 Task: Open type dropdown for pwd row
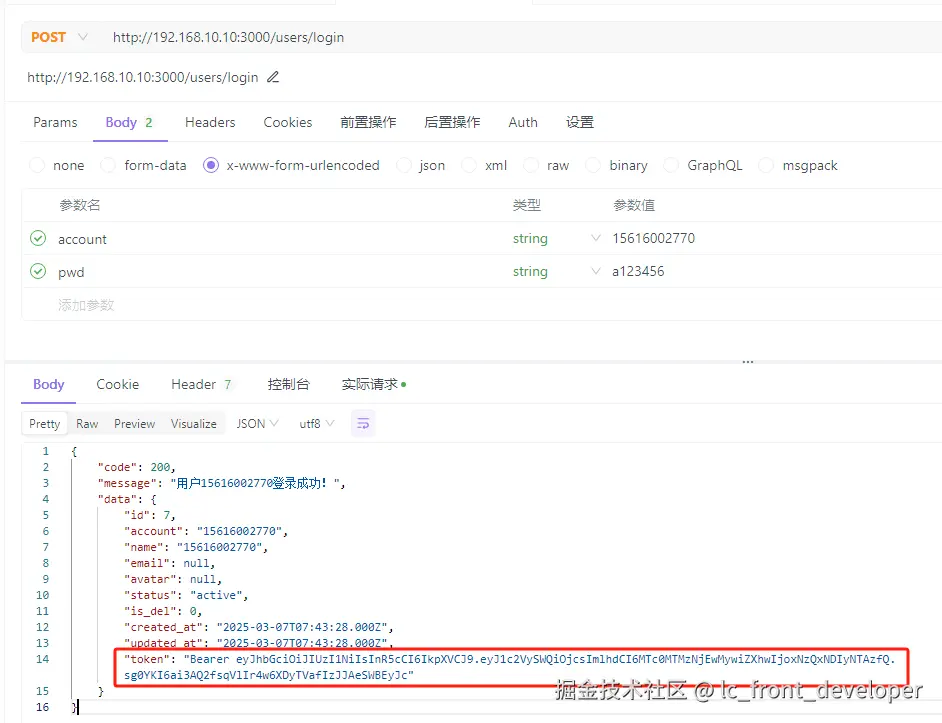coord(595,271)
